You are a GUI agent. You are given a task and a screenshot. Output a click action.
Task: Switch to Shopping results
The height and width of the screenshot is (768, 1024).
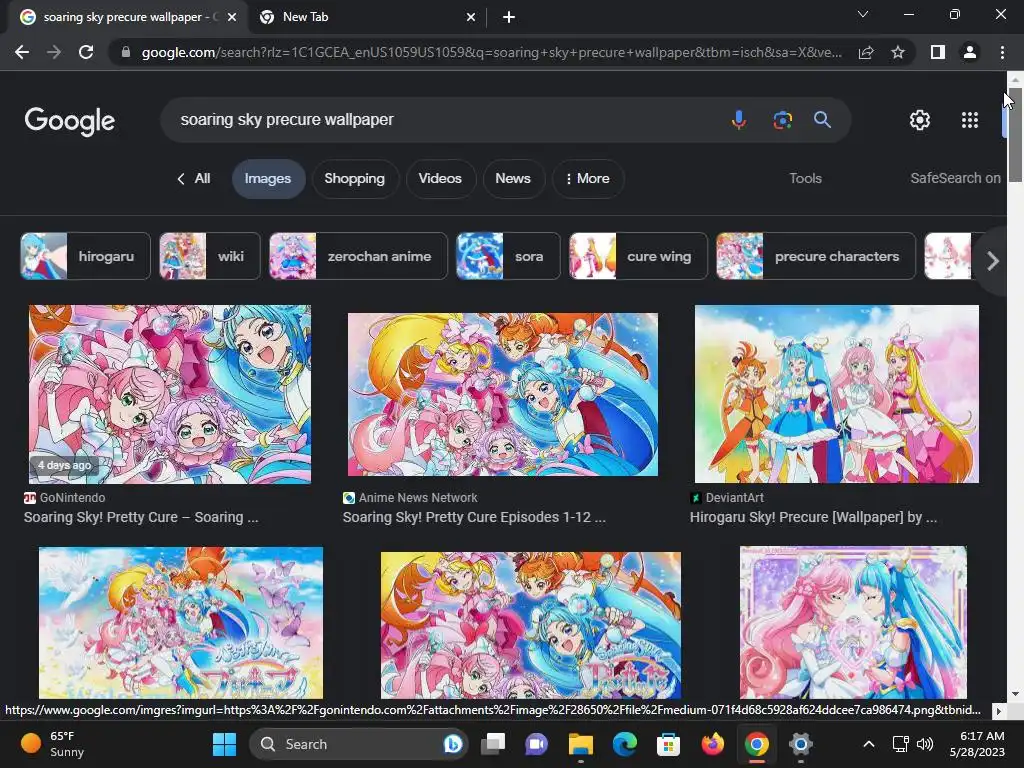tap(355, 178)
